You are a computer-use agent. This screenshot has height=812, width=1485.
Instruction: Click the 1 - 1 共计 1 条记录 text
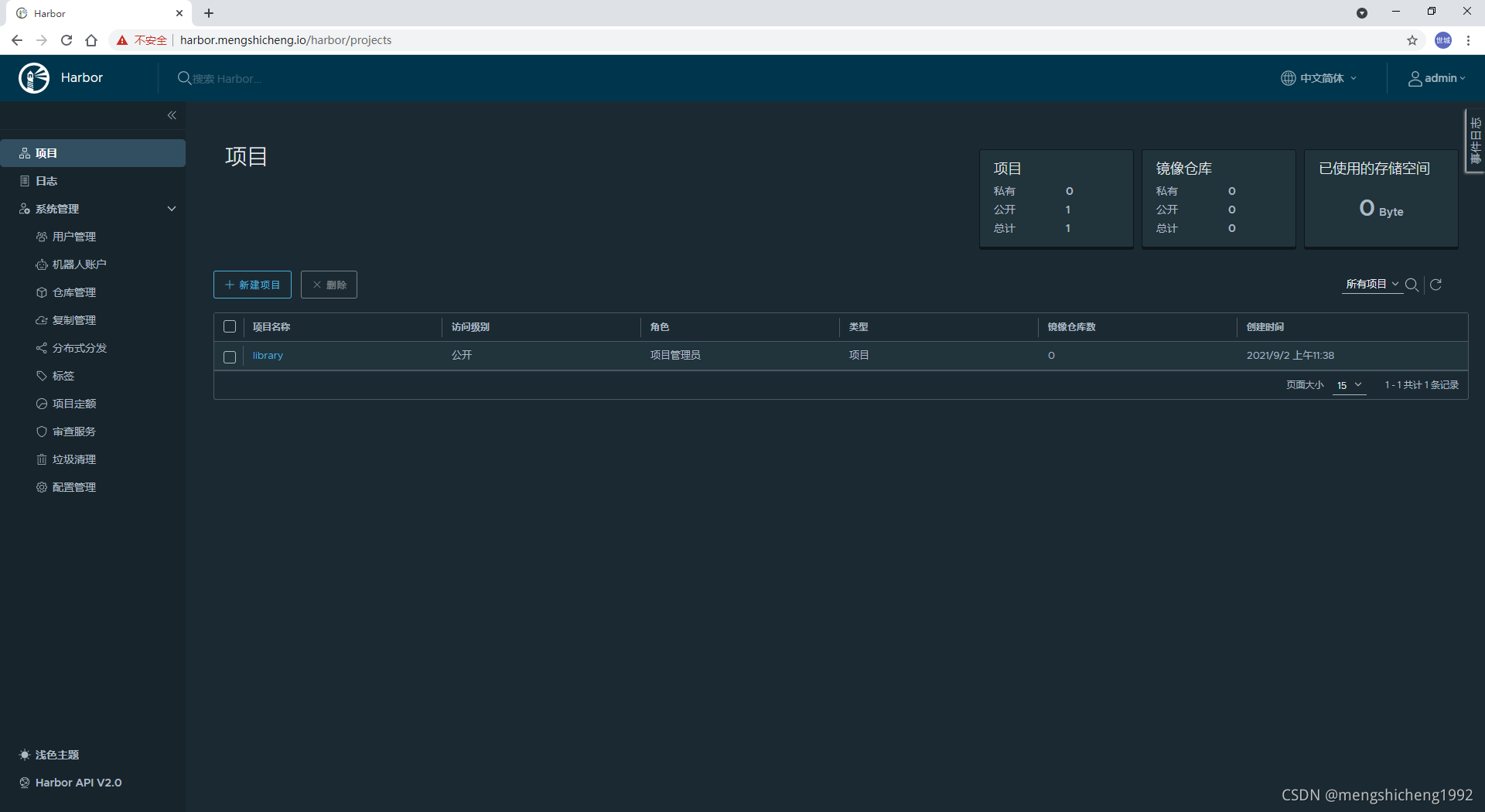point(1422,385)
